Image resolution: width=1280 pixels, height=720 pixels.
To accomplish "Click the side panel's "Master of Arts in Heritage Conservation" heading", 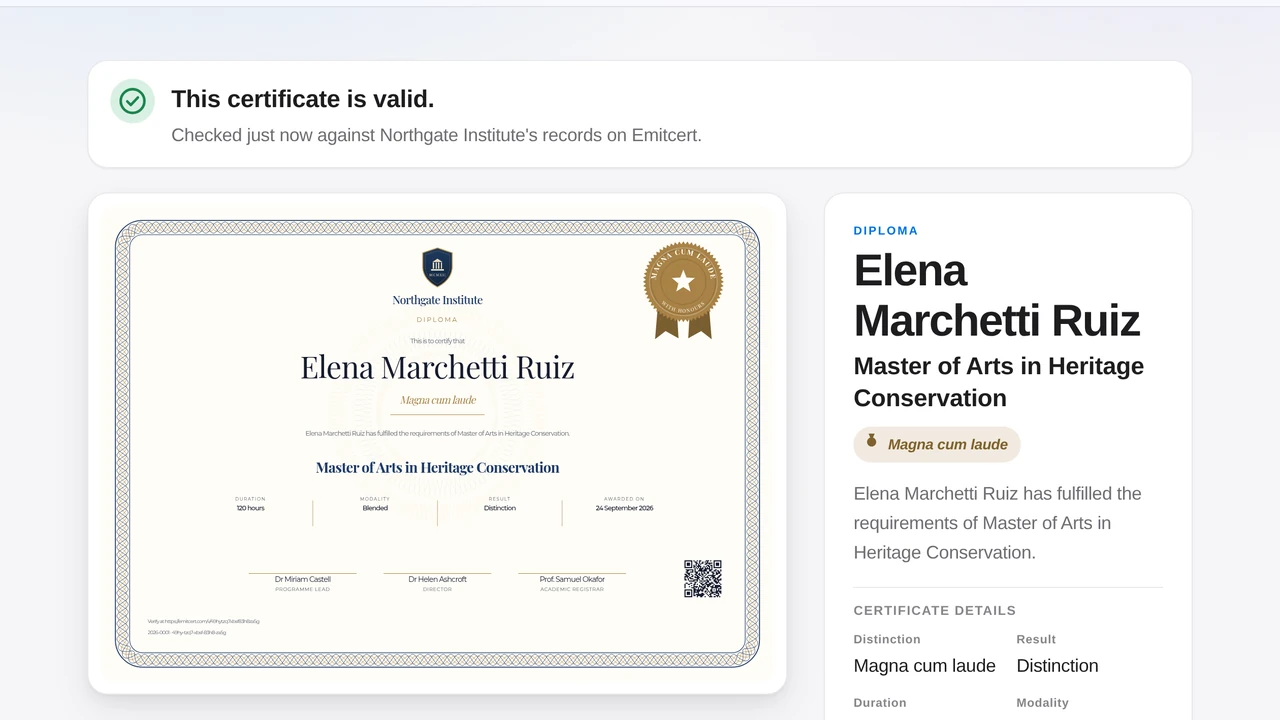I will pos(999,382).
